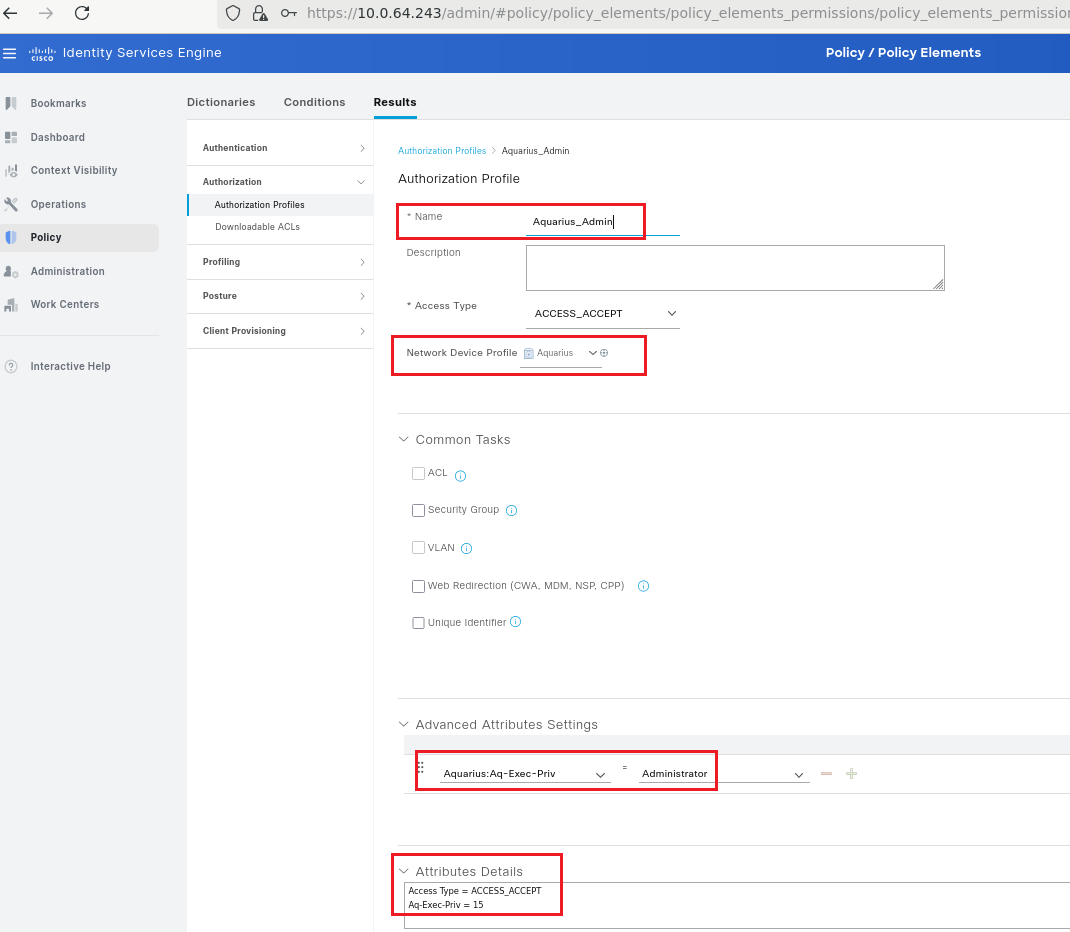Click the Description textarea resize grip
Image resolution: width=1070 pixels, height=932 pixels.
point(938,285)
